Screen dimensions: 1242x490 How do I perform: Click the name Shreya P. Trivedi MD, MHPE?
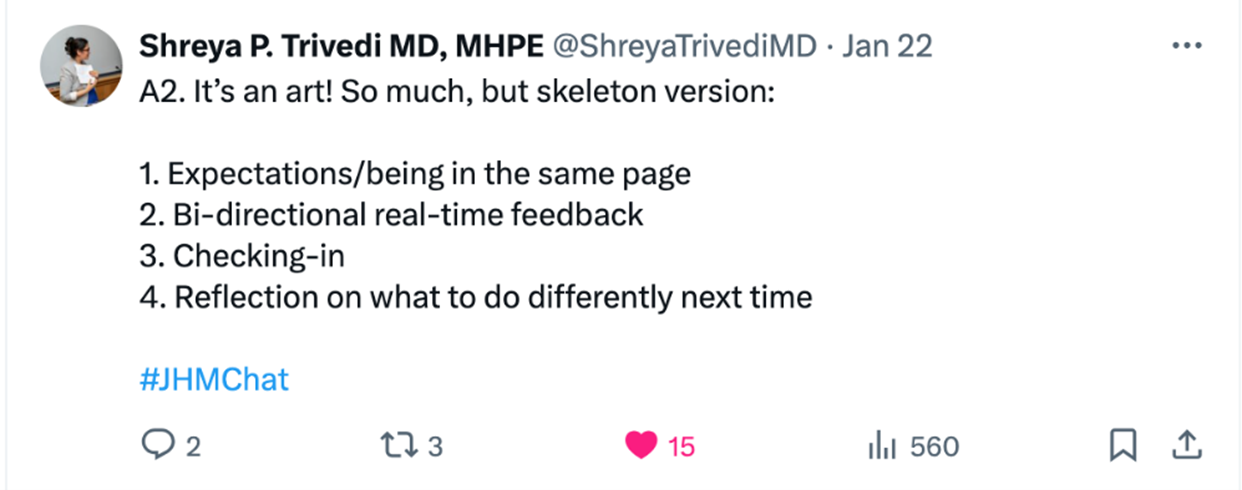click(x=341, y=47)
